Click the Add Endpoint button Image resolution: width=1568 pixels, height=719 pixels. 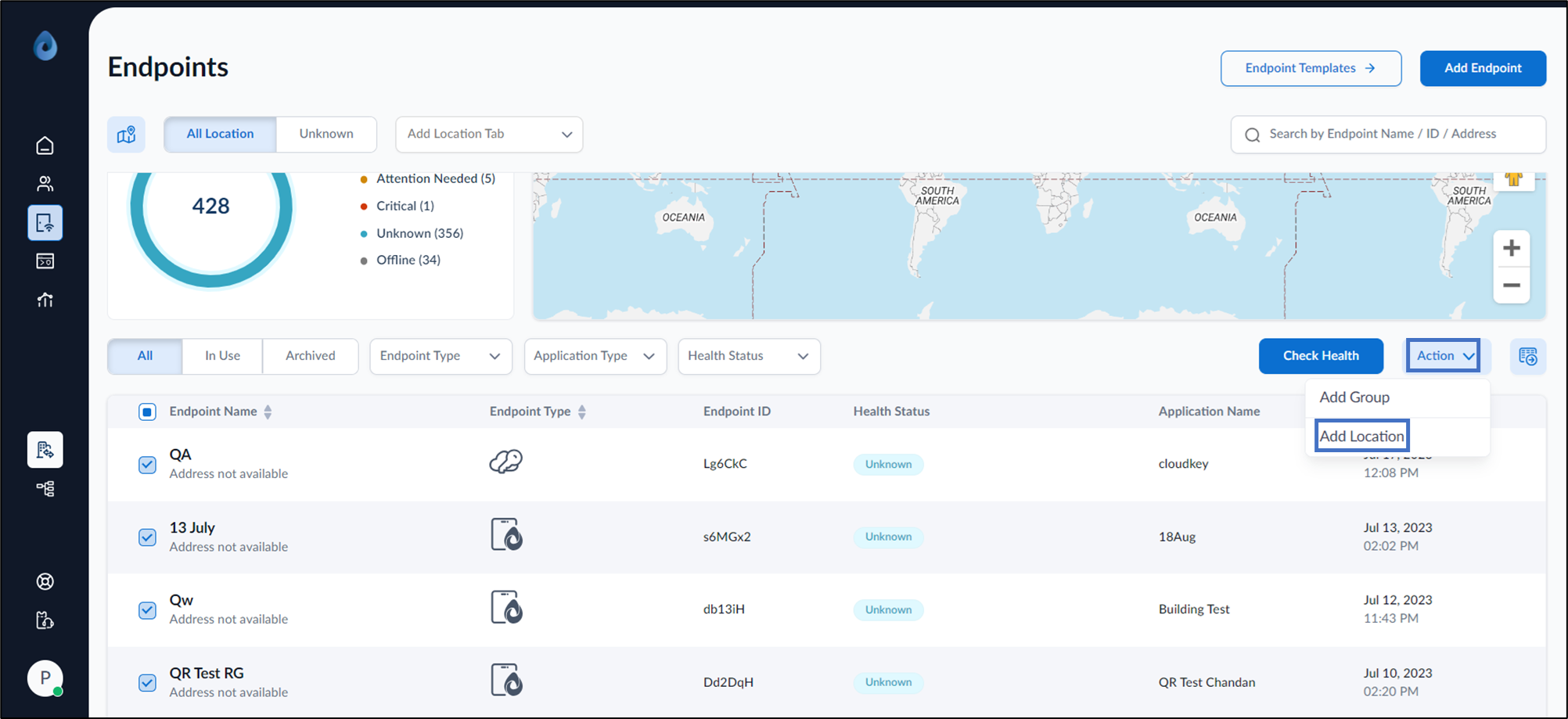tap(1483, 68)
